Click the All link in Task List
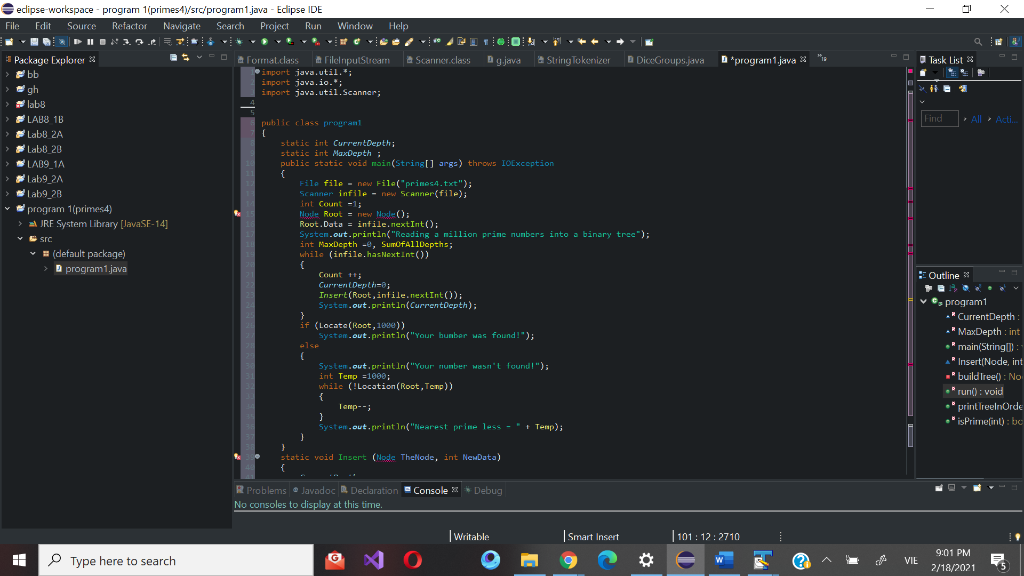 coord(976,119)
